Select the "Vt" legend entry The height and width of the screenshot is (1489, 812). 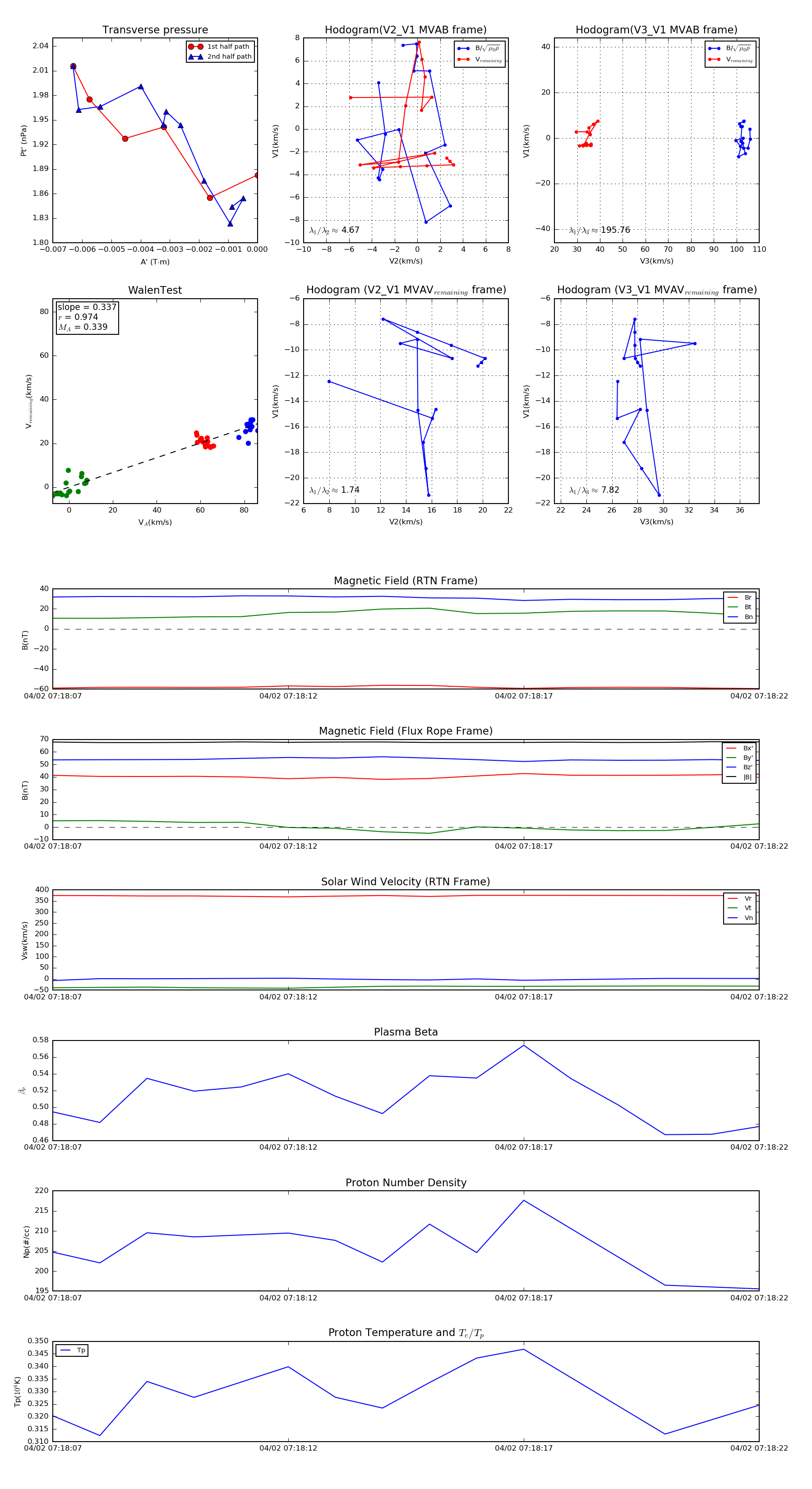(x=740, y=909)
